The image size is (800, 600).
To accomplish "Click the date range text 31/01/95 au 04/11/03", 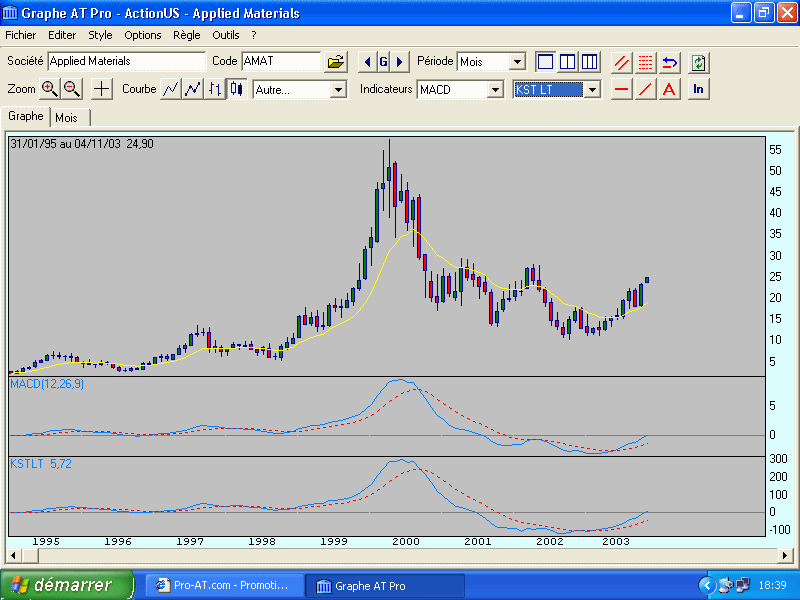I will 65,144.
